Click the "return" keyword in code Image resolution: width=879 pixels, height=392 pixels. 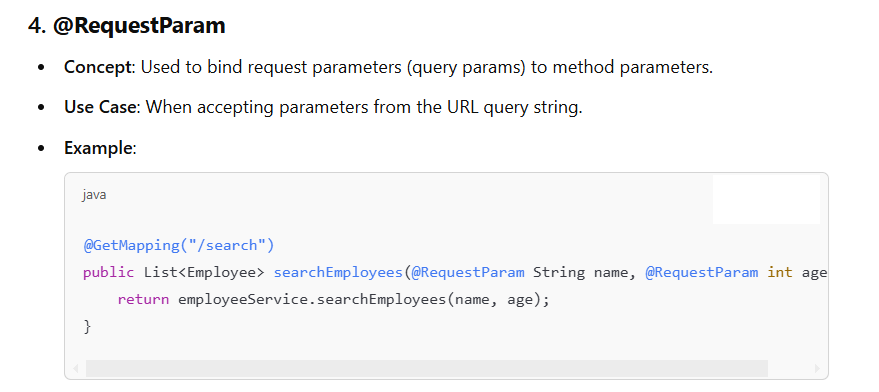tap(144, 299)
